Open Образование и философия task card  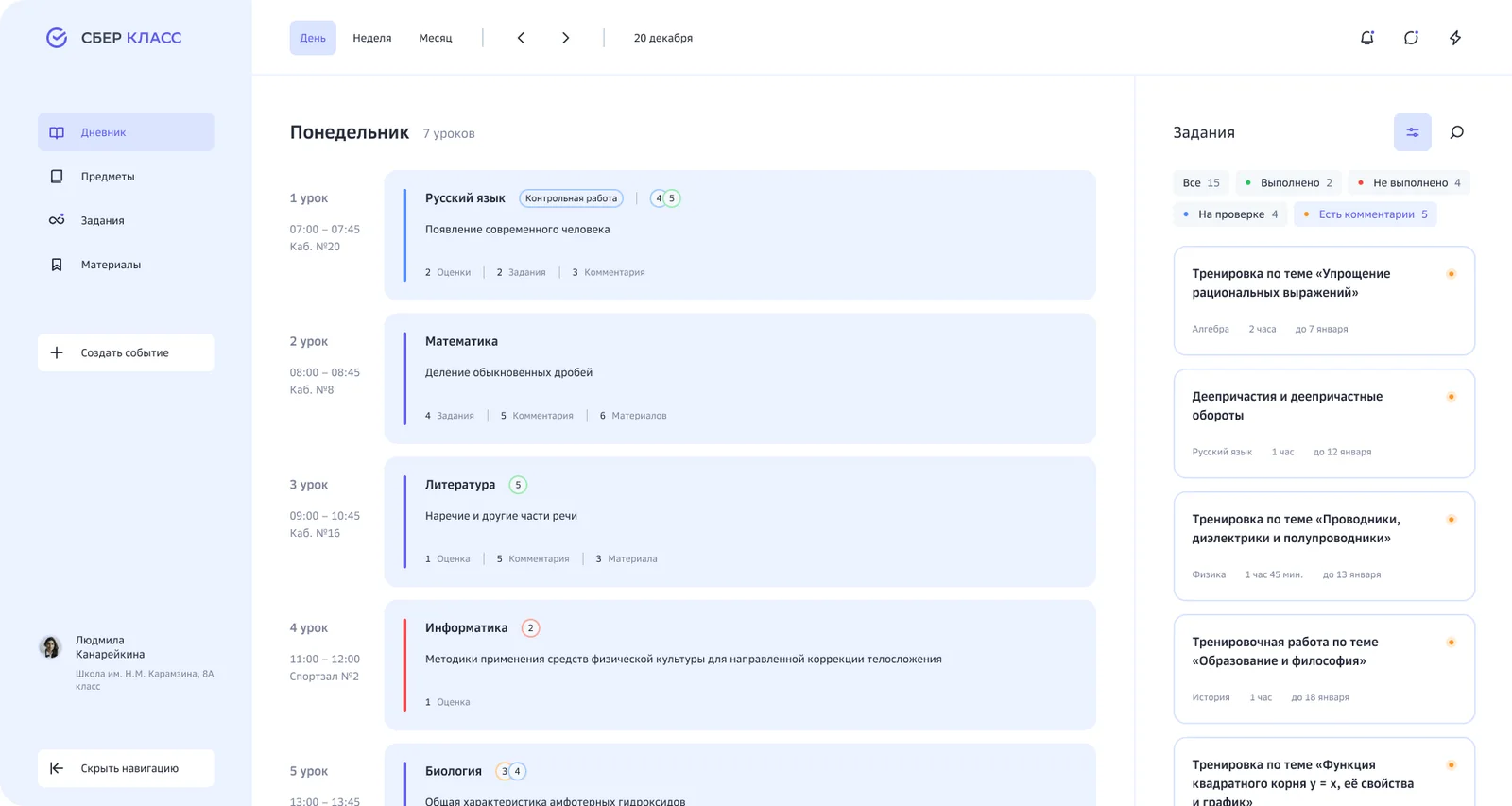(x=1324, y=669)
